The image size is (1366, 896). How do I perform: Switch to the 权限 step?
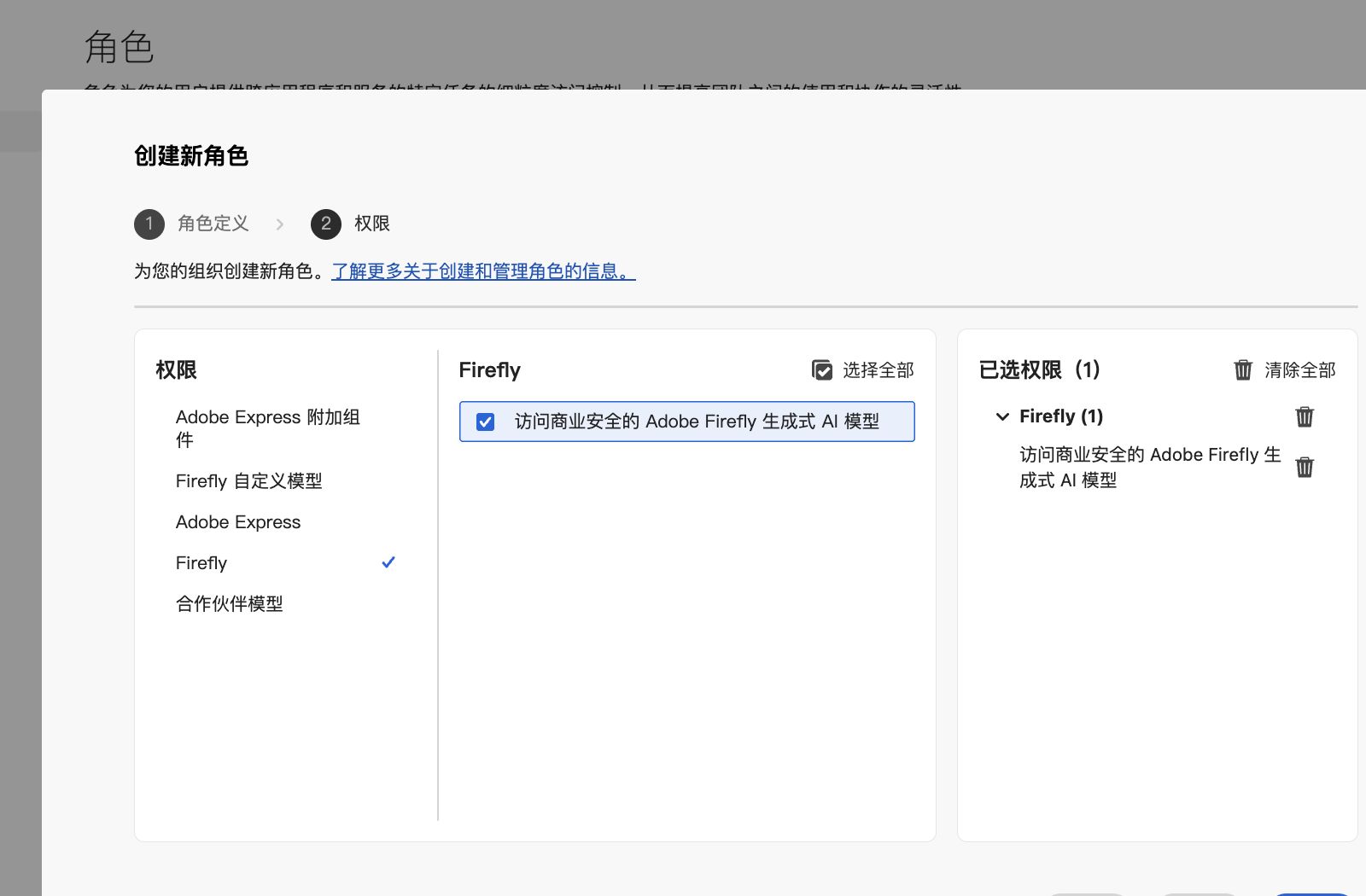coord(371,224)
